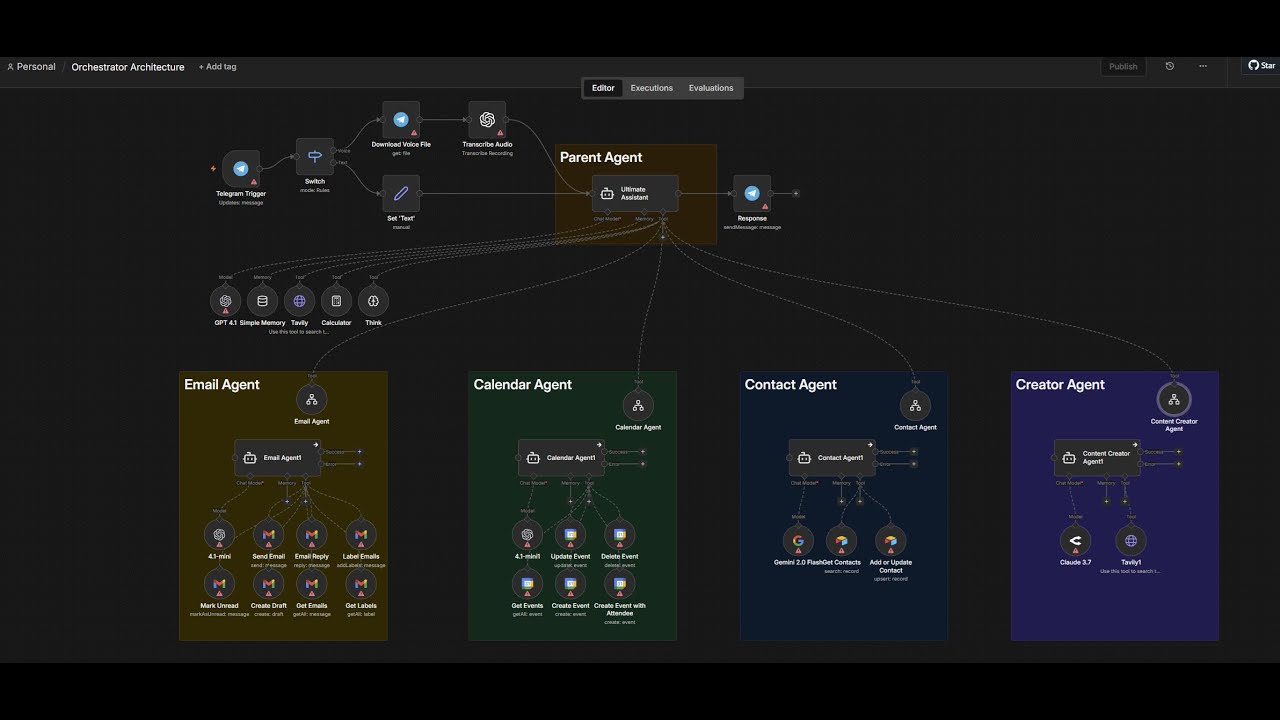Viewport: 1280px width, 720px height.
Task: Open the Claude 3.7 model node
Action: point(1075,541)
